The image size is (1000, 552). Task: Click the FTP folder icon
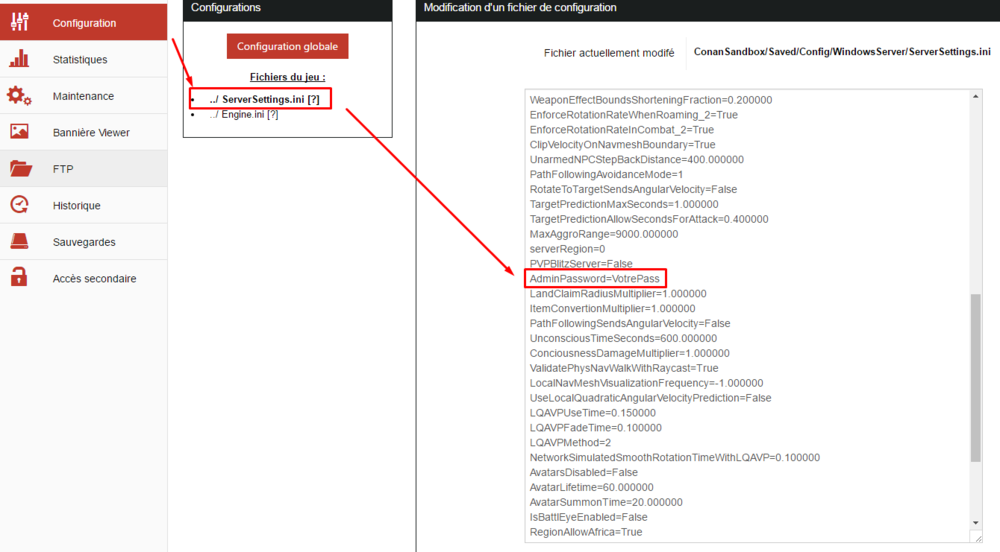[x=20, y=169]
